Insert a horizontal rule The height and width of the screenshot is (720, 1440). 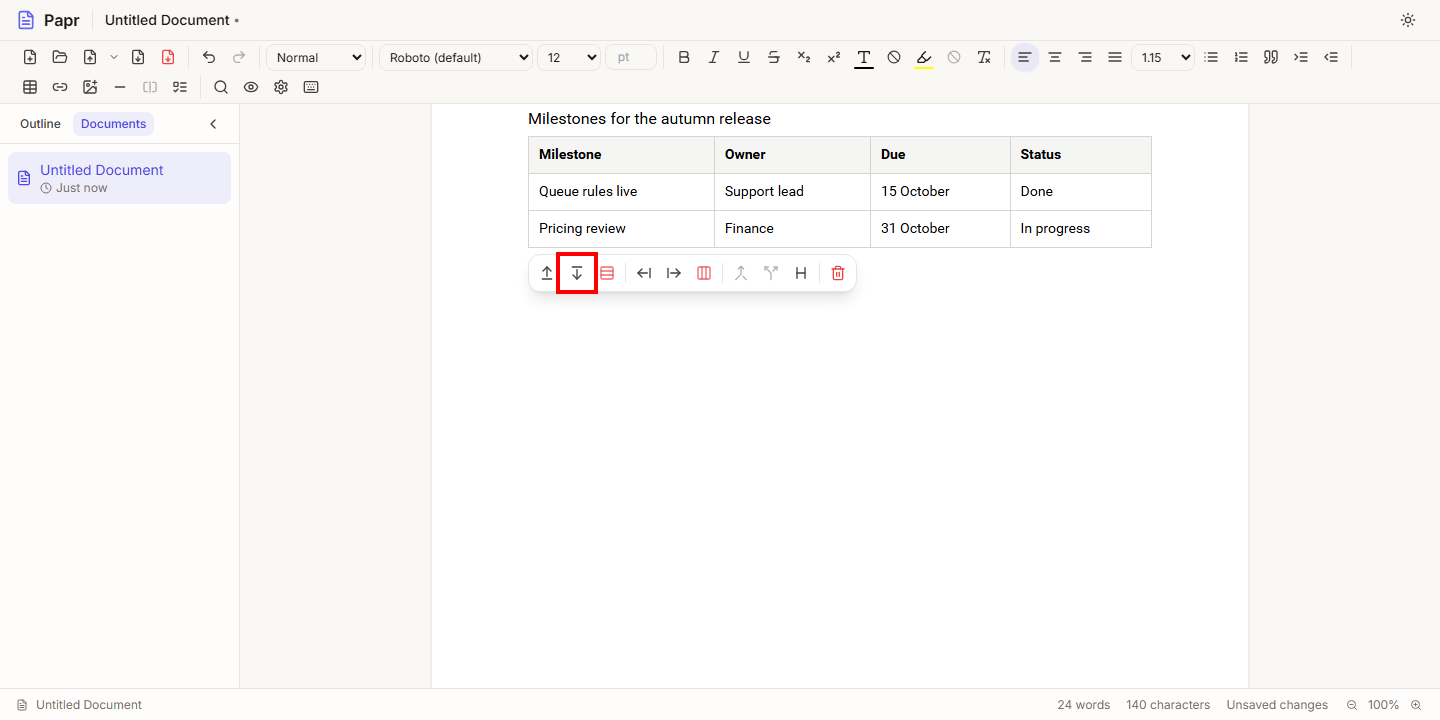[x=120, y=87]
